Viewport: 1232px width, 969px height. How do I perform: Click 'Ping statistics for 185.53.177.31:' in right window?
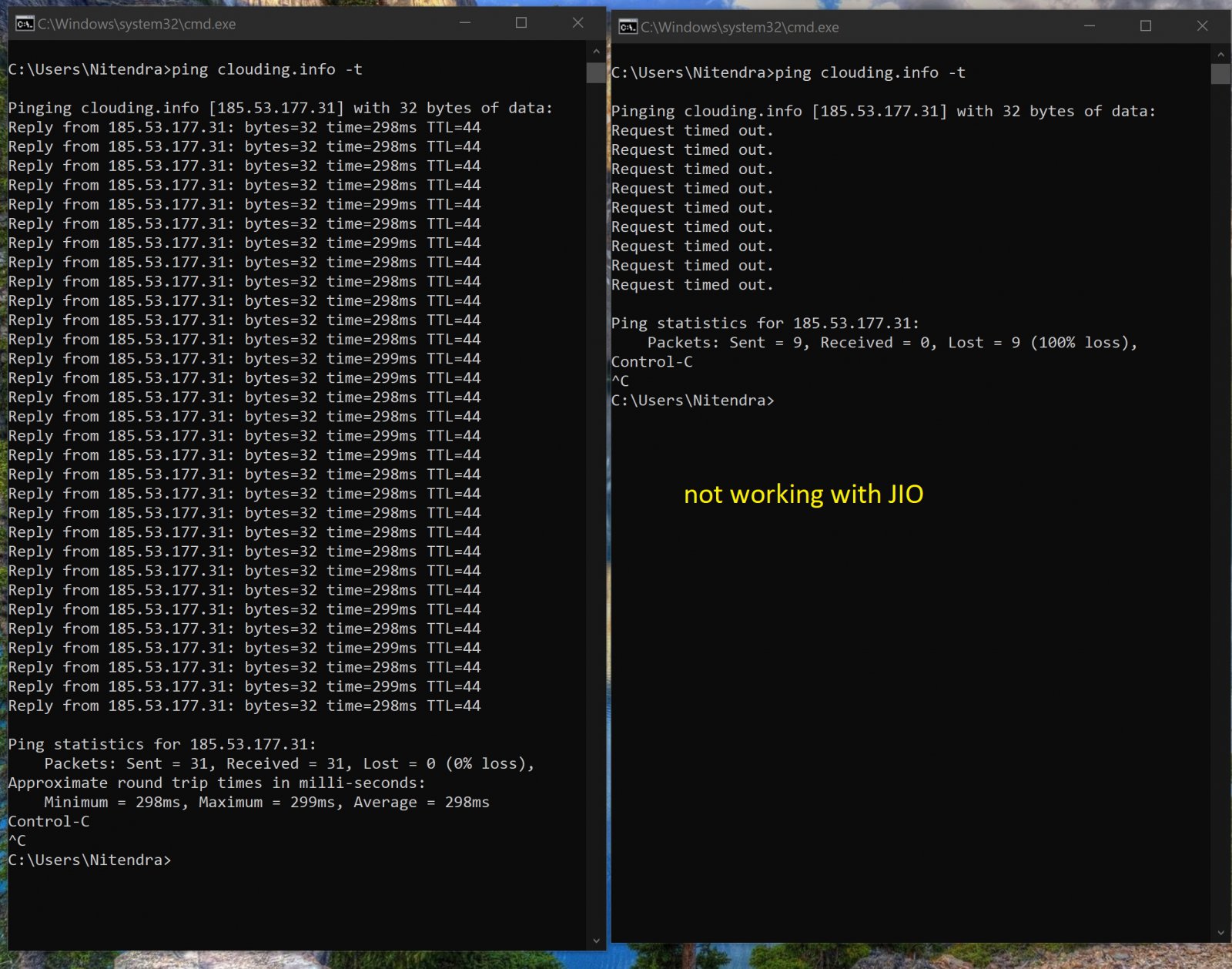(765, 323)
